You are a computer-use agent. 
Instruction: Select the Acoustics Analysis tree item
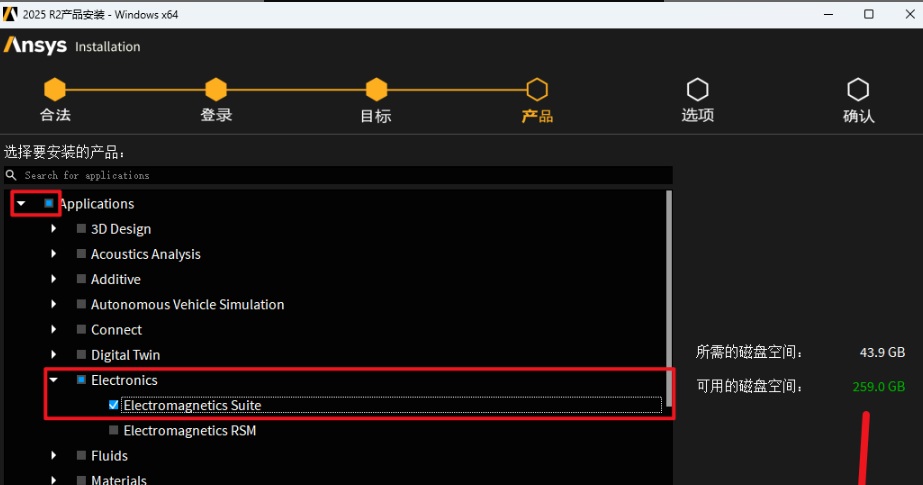[x=145, y=254]
